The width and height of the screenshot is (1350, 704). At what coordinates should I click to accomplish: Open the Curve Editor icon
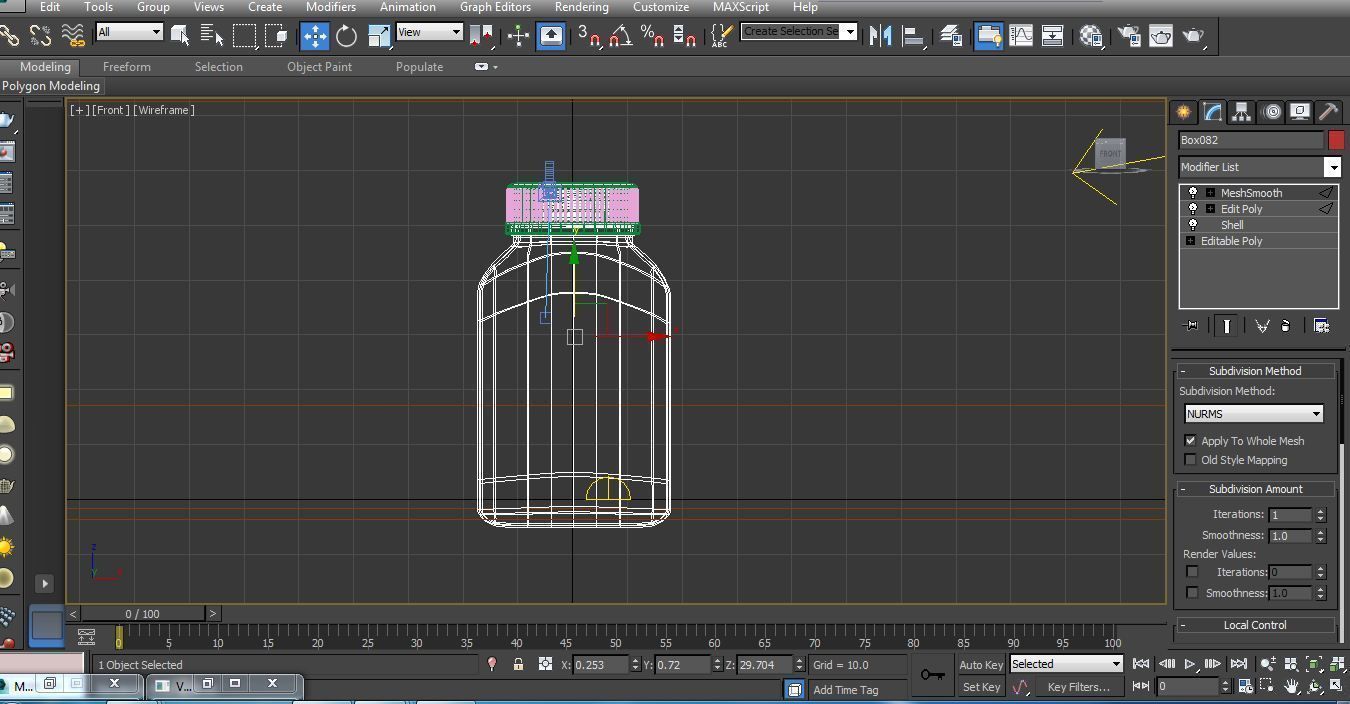coord(1021,36)
